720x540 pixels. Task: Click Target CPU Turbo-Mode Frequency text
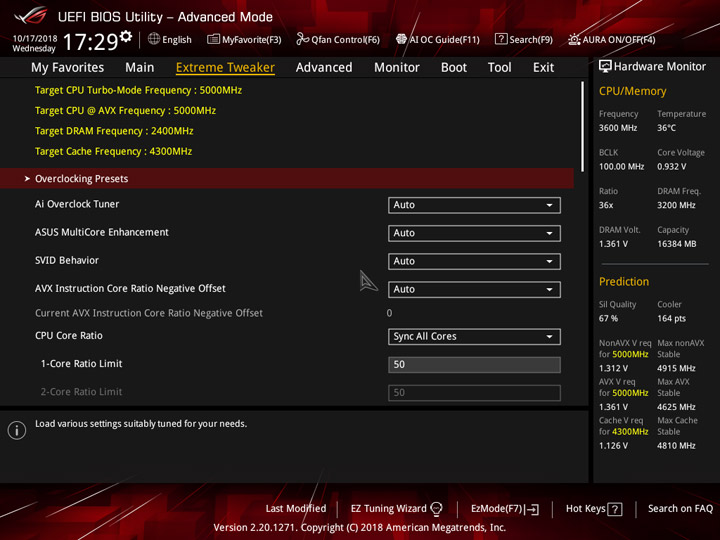138,90
